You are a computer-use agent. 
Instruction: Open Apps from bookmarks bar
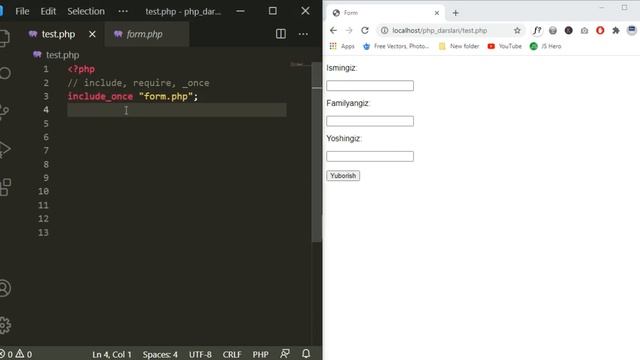(342, 46)
